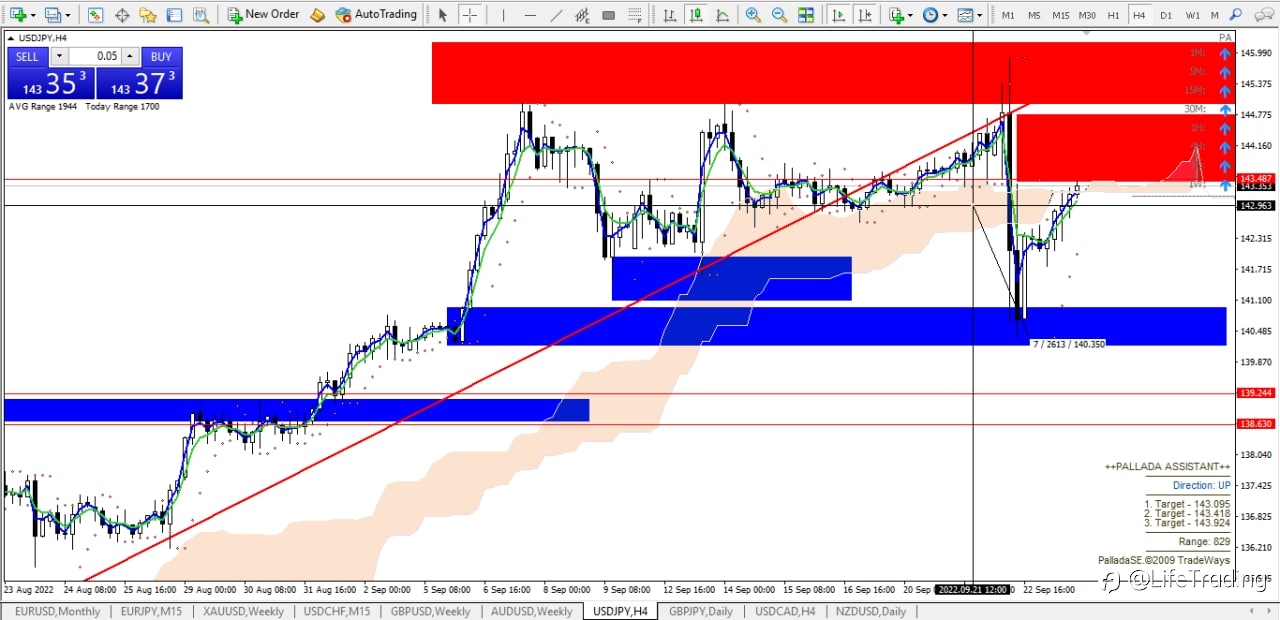Switch chart to line chart style

[722, 15]
